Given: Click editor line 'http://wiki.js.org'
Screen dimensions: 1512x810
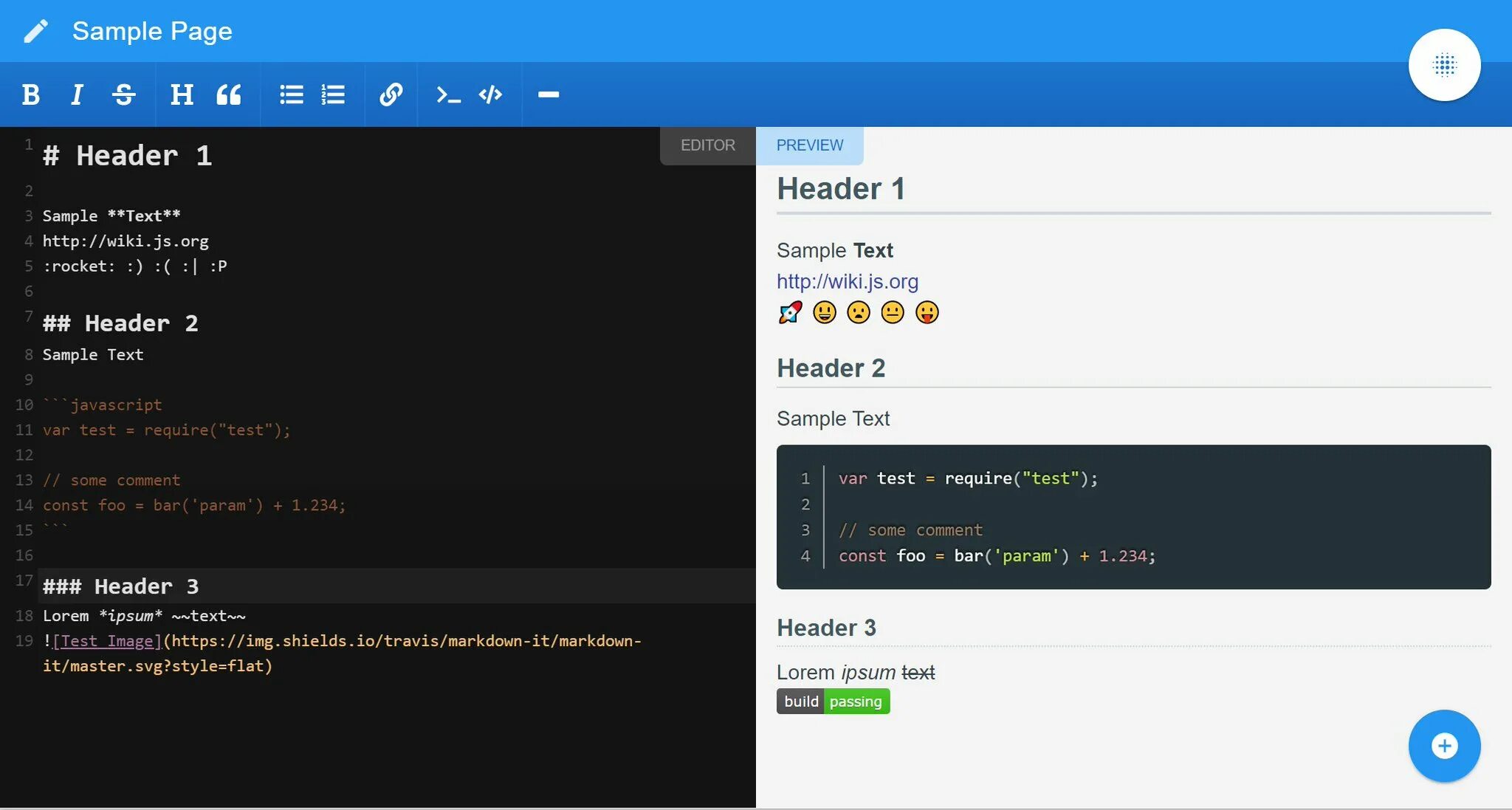Looking at the screenshot, I should (x=126, y=241).
